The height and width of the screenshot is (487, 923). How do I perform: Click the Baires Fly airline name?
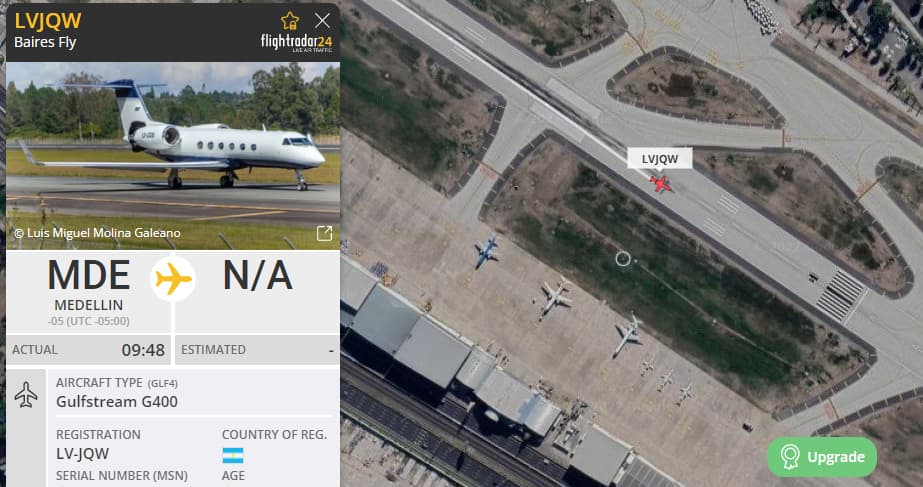click(x=45, y=42)
